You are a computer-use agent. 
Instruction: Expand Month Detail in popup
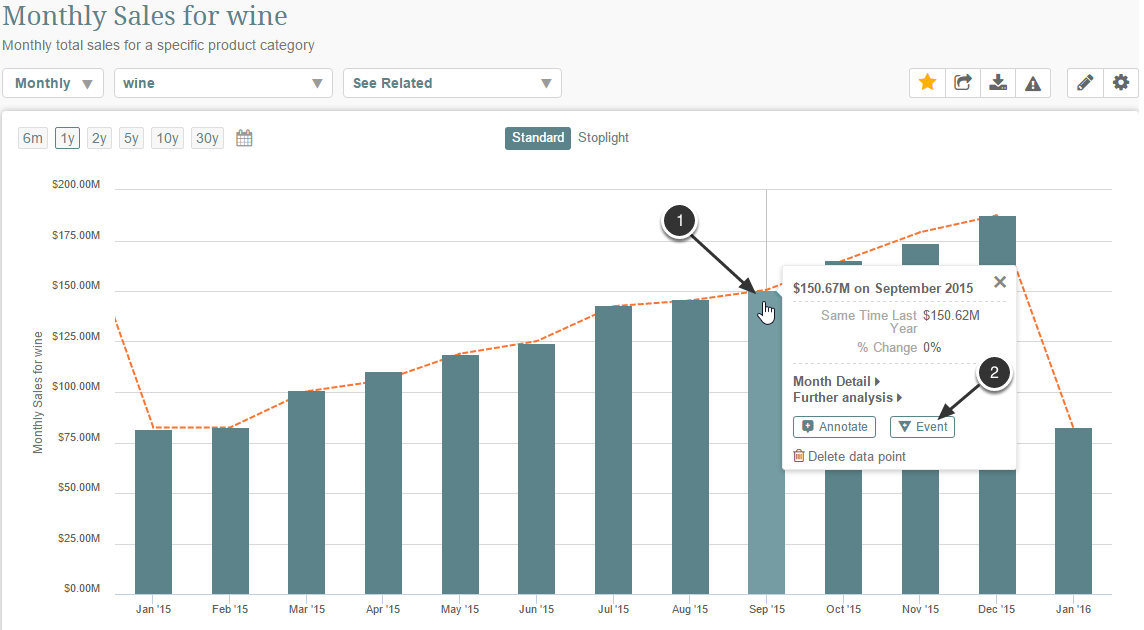[x=836, y=381]
